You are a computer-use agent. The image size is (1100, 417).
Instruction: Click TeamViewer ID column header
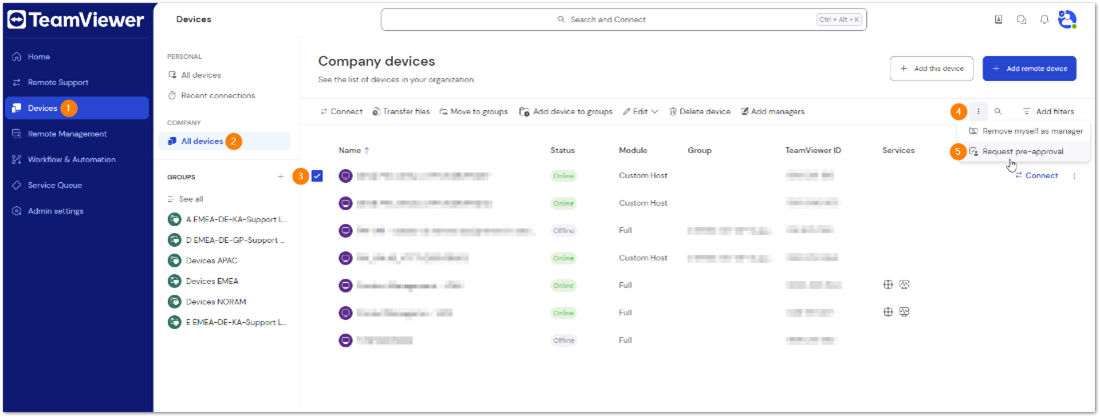point(813,150)
